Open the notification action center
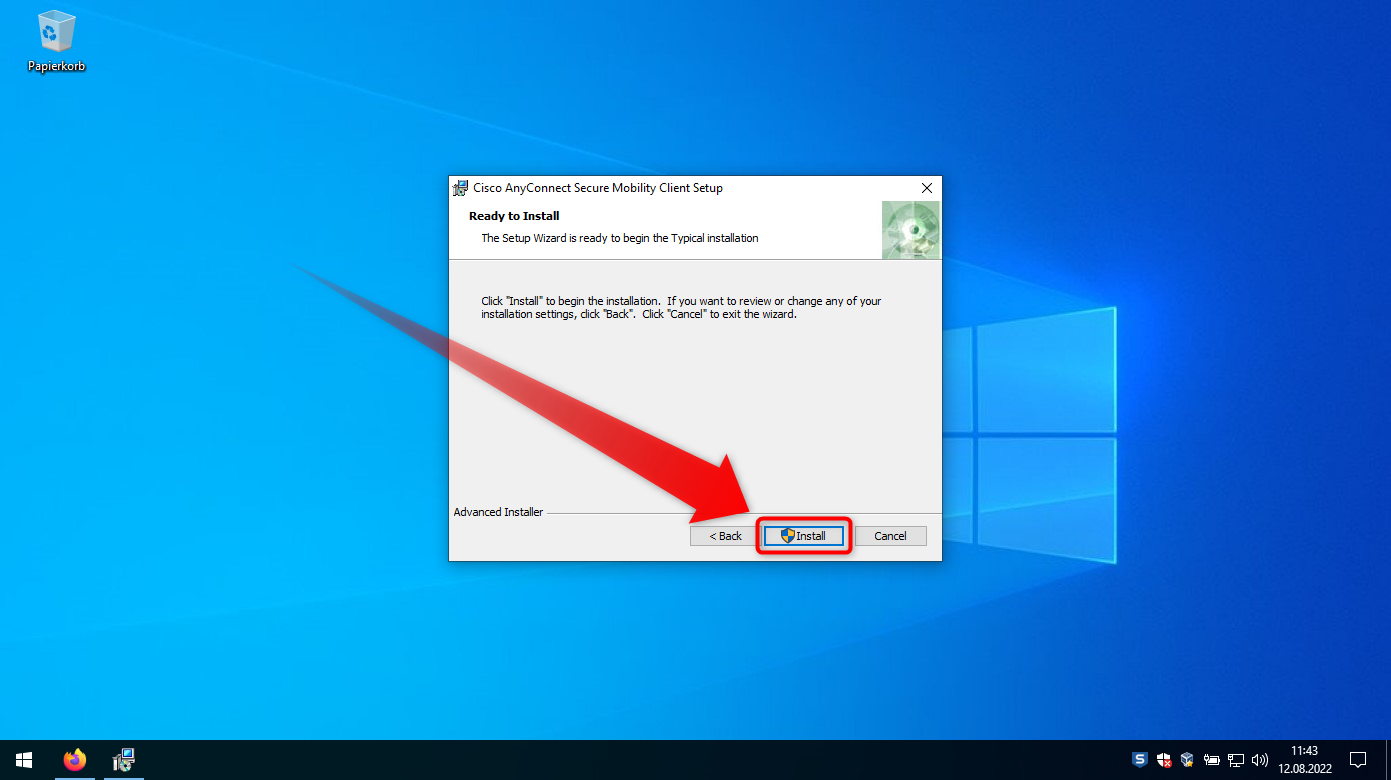This screenshot has width=1391, height=780. pos(1358,760)
